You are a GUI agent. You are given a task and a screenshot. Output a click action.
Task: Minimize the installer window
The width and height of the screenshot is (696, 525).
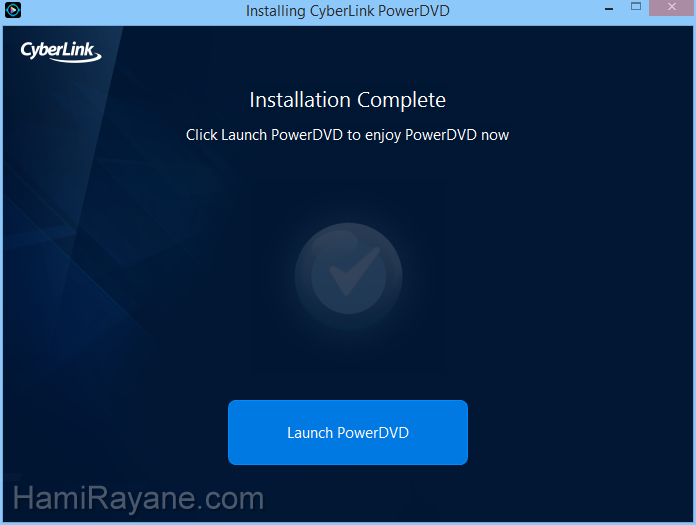(609, 8)
